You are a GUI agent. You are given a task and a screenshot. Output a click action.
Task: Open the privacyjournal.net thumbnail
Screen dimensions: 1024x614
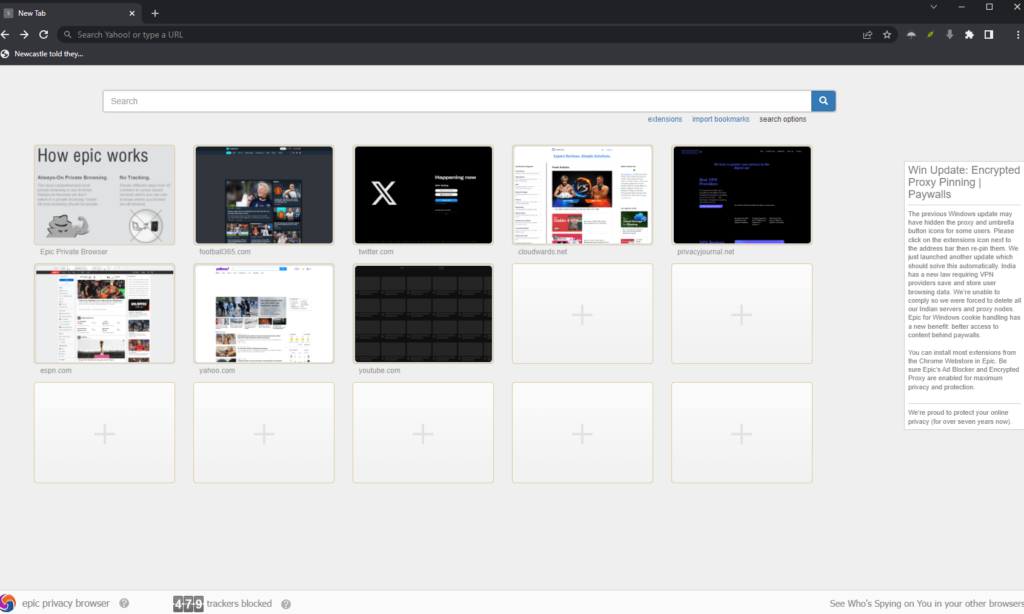point(742,195)
